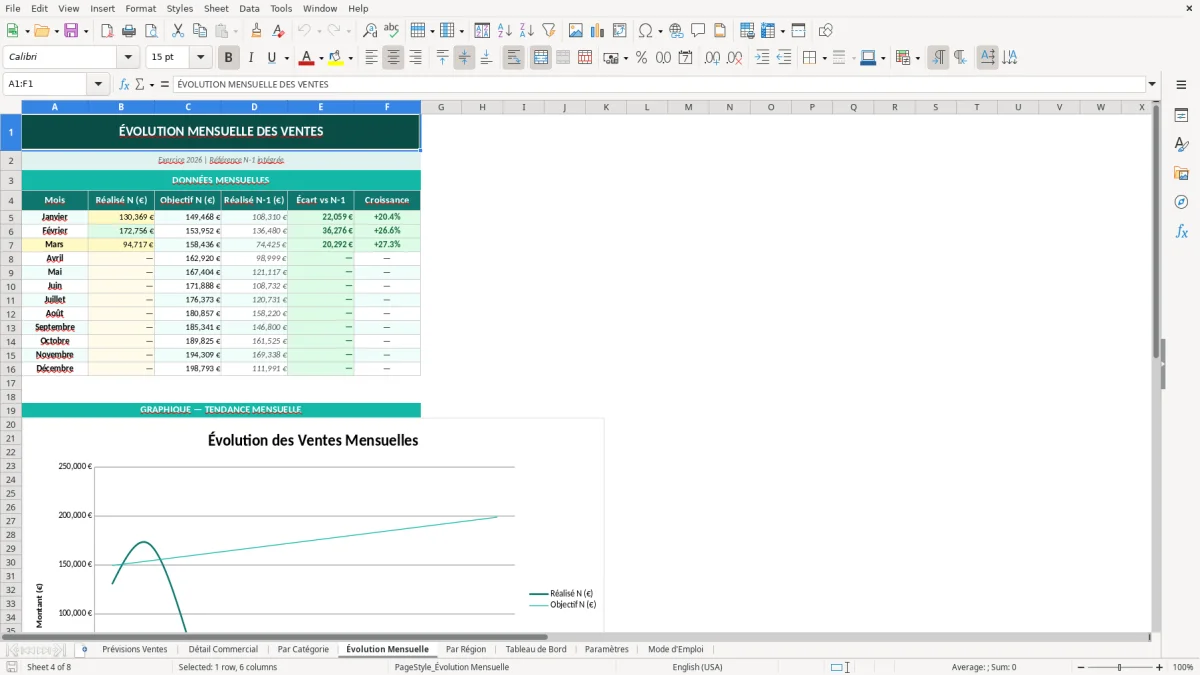Click the Sheet 4 of 8 status text

(x=49, y=667)
